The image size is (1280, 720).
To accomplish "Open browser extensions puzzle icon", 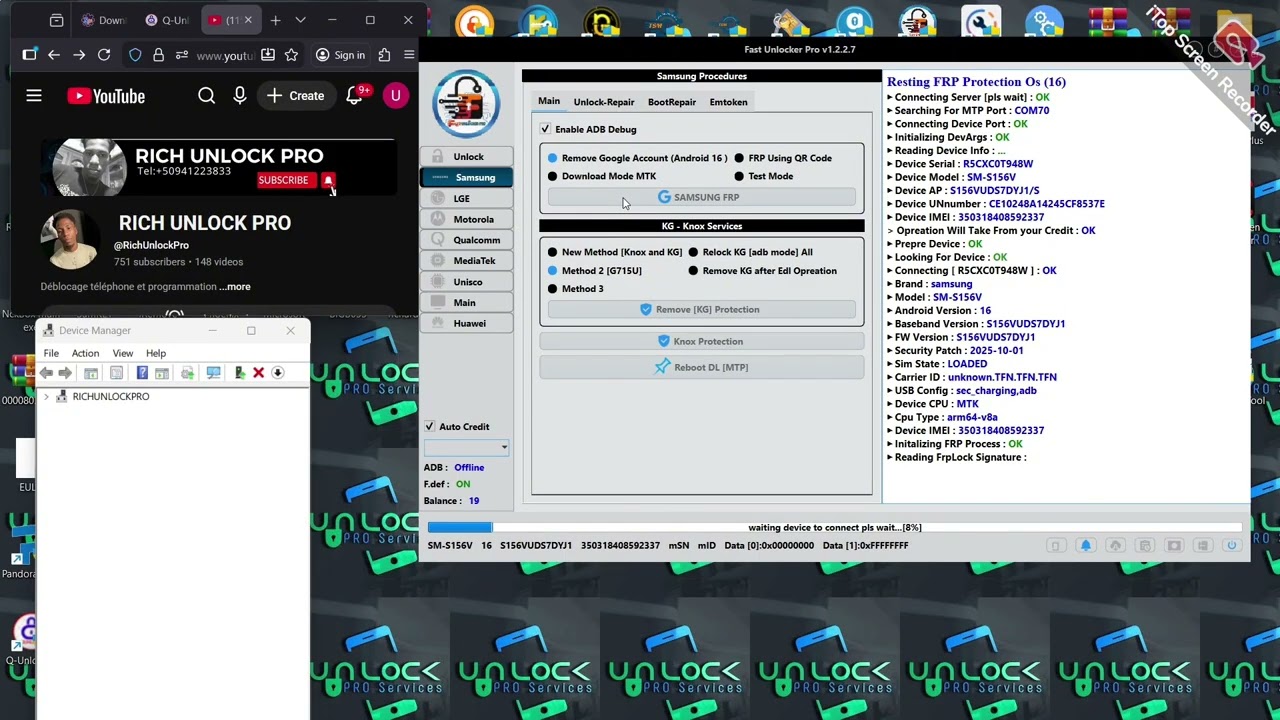I will click(x=384, y=55).
